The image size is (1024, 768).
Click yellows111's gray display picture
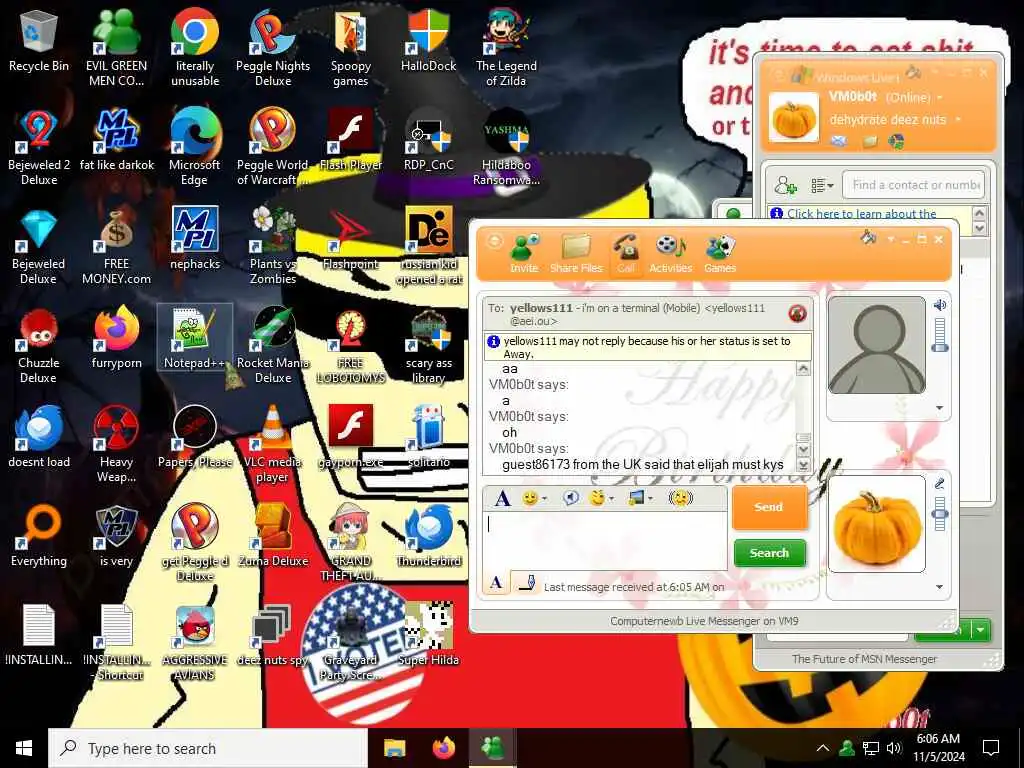coord(876,345)
